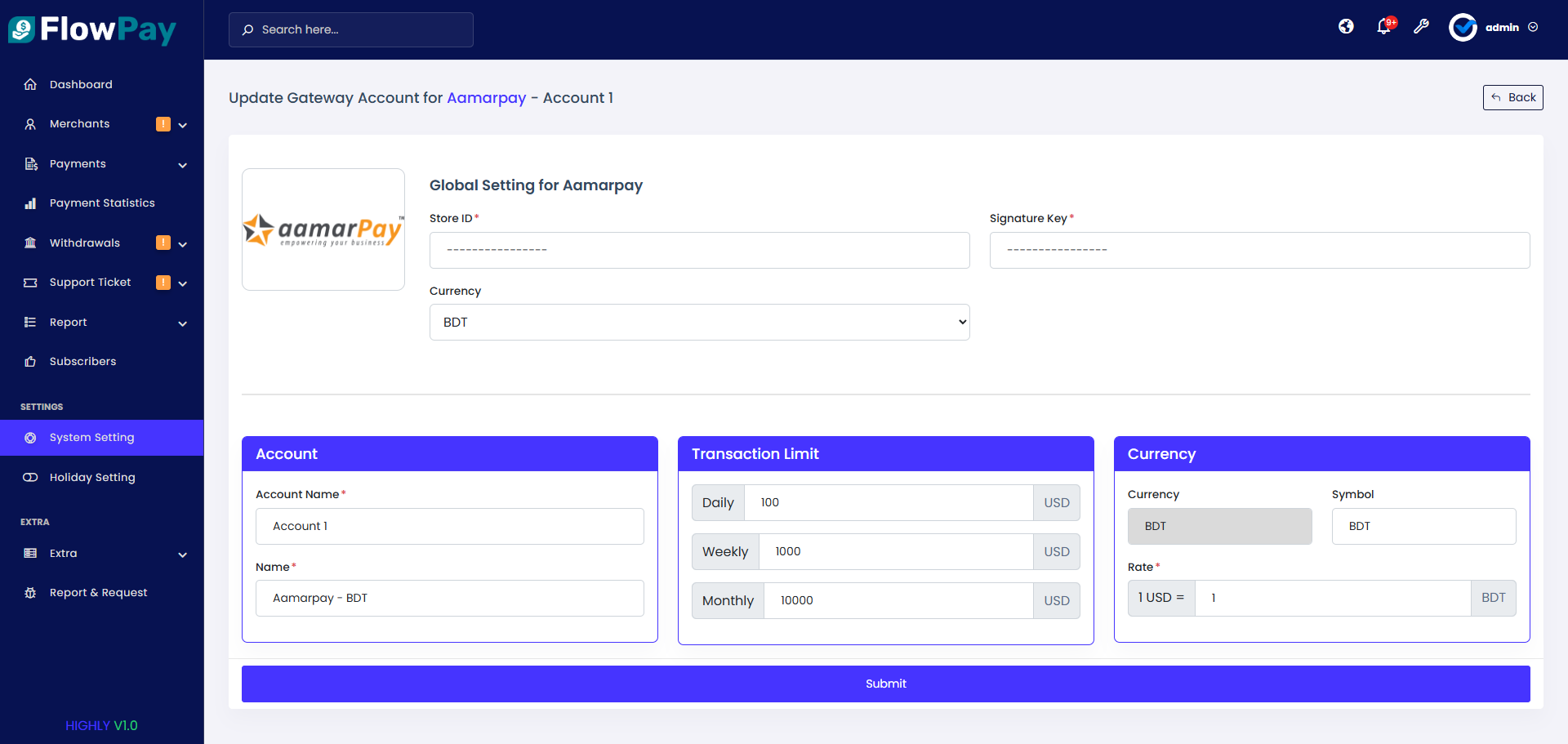Click the Global Setting for Aamarpay heading

point(536,185)
